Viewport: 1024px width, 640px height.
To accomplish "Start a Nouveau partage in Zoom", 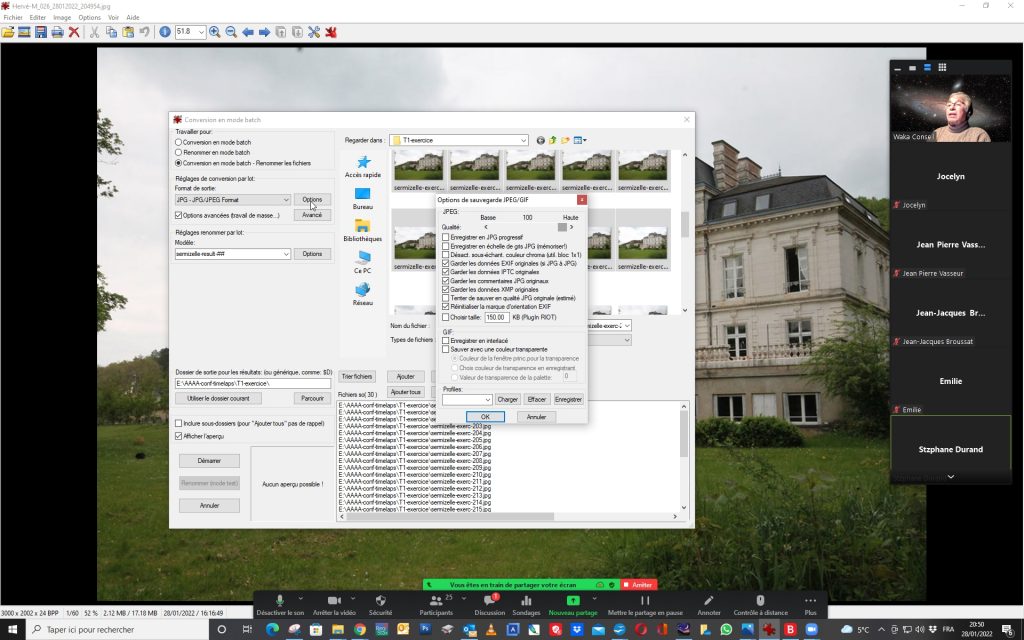I will tap(573, 605).
